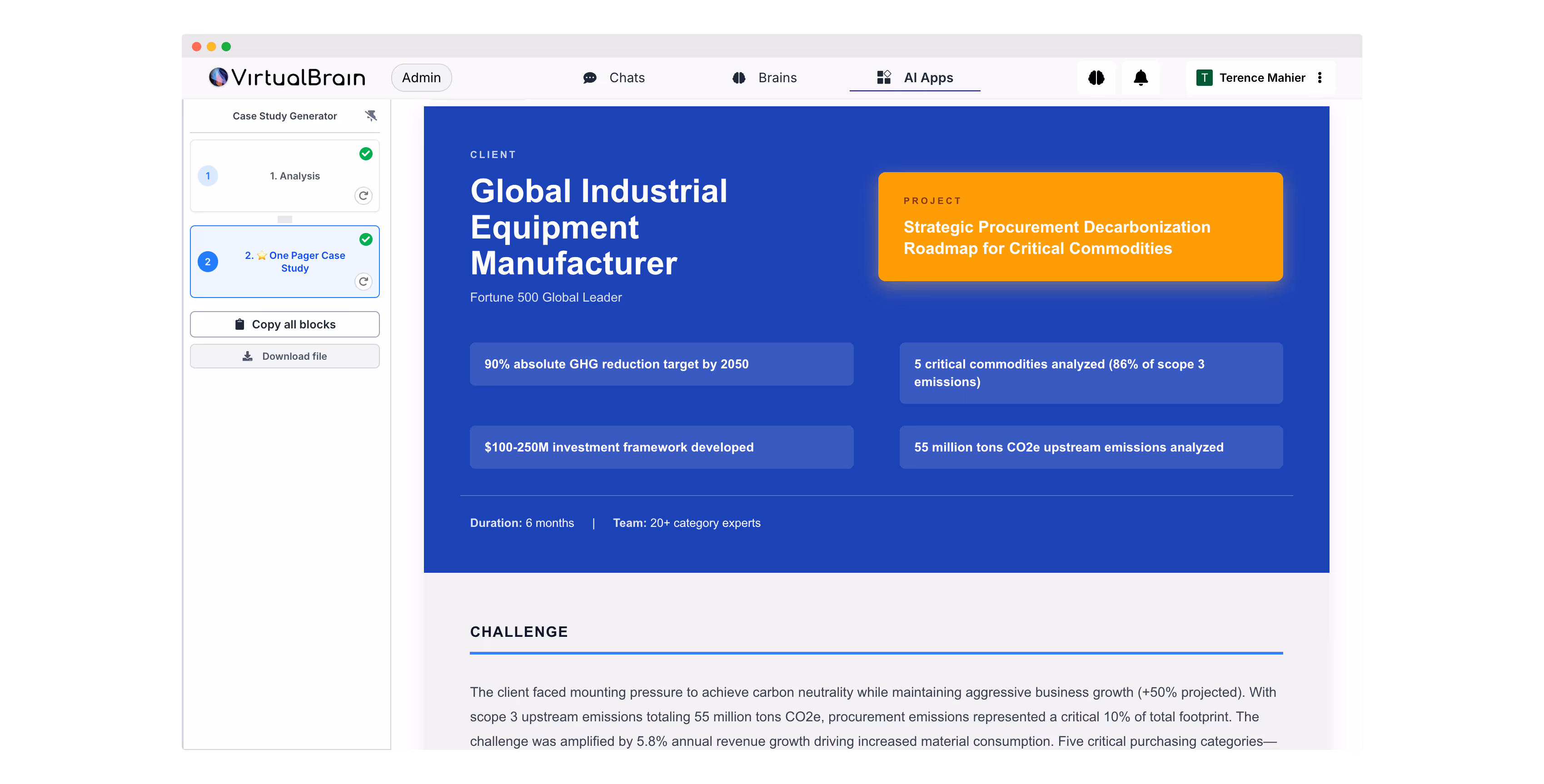Screen dimensions: 1544x784
Task: Click the 90% absolute GHG reduction stat box
Action: [661, 364]
